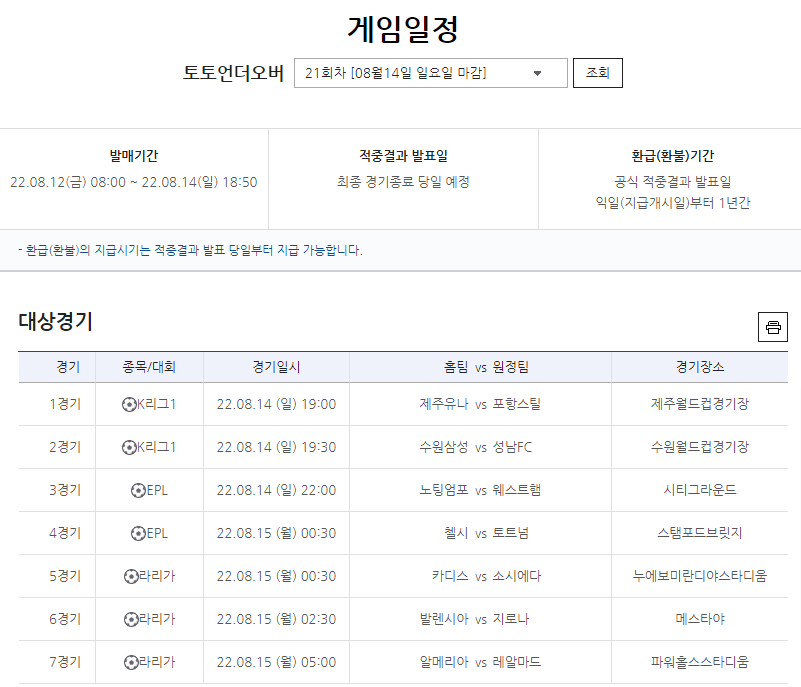Click venue 제주월드컵경기장
Screen dimensions: 801x687
tap(700, 404)
